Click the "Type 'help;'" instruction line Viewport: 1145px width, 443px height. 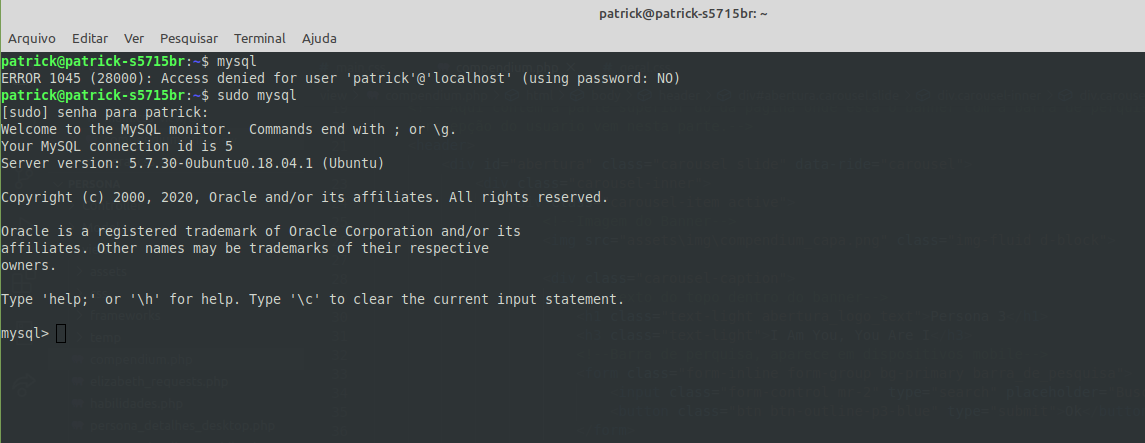point(313,299)
